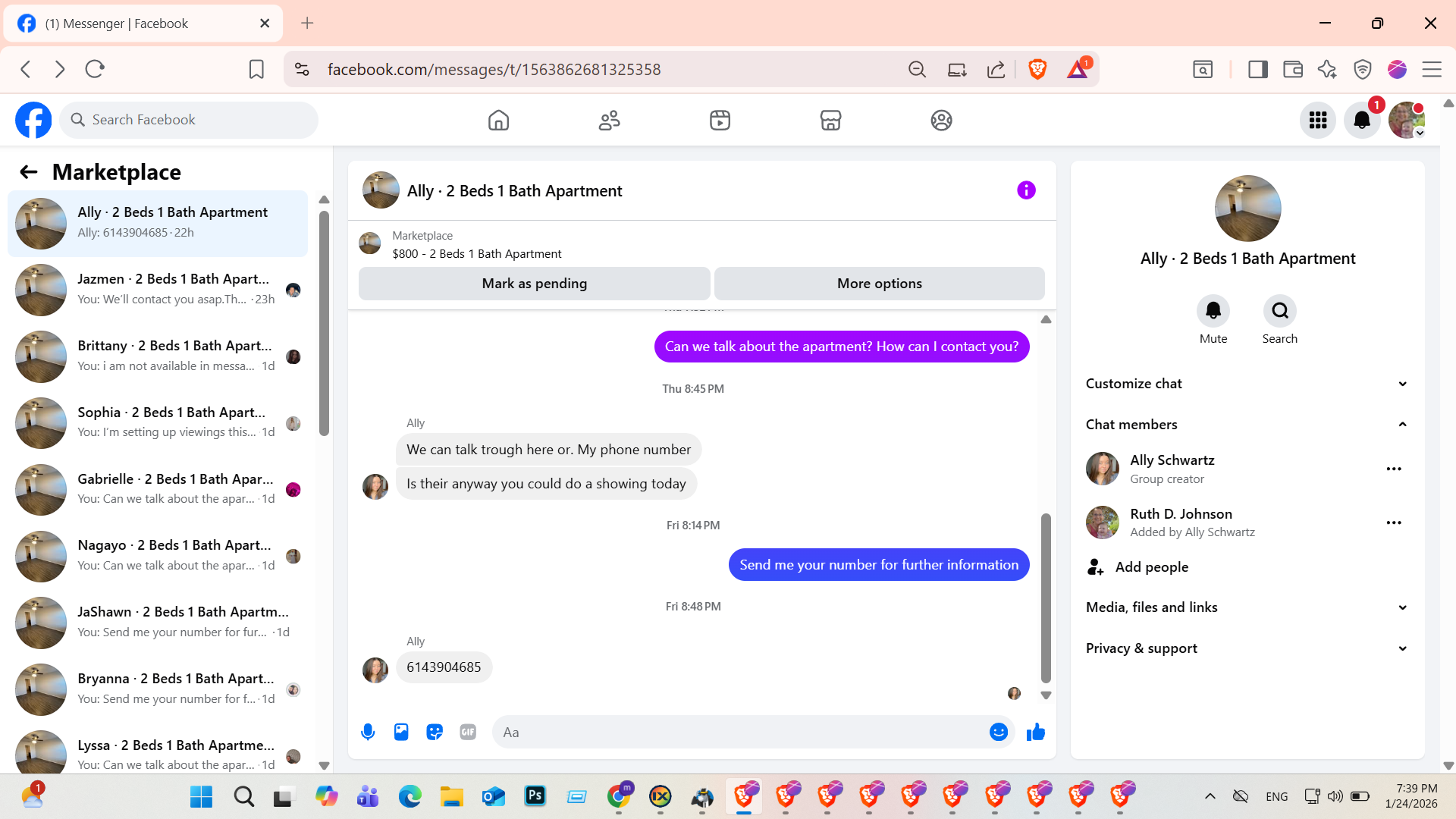This screenshot has width=1456, height=819.
Task: Attach a photo using the image icon
Action: tap(401, 732)
